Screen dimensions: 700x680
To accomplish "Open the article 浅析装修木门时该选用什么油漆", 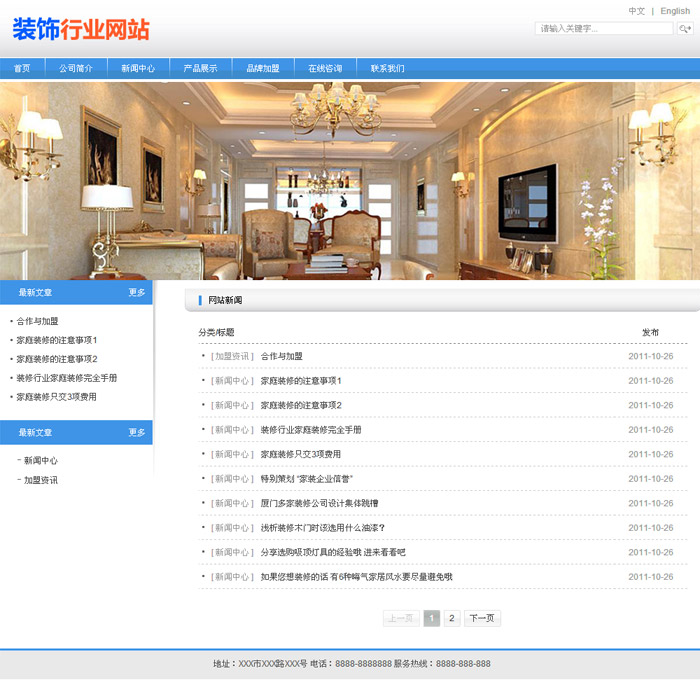I will click(322, 528).
